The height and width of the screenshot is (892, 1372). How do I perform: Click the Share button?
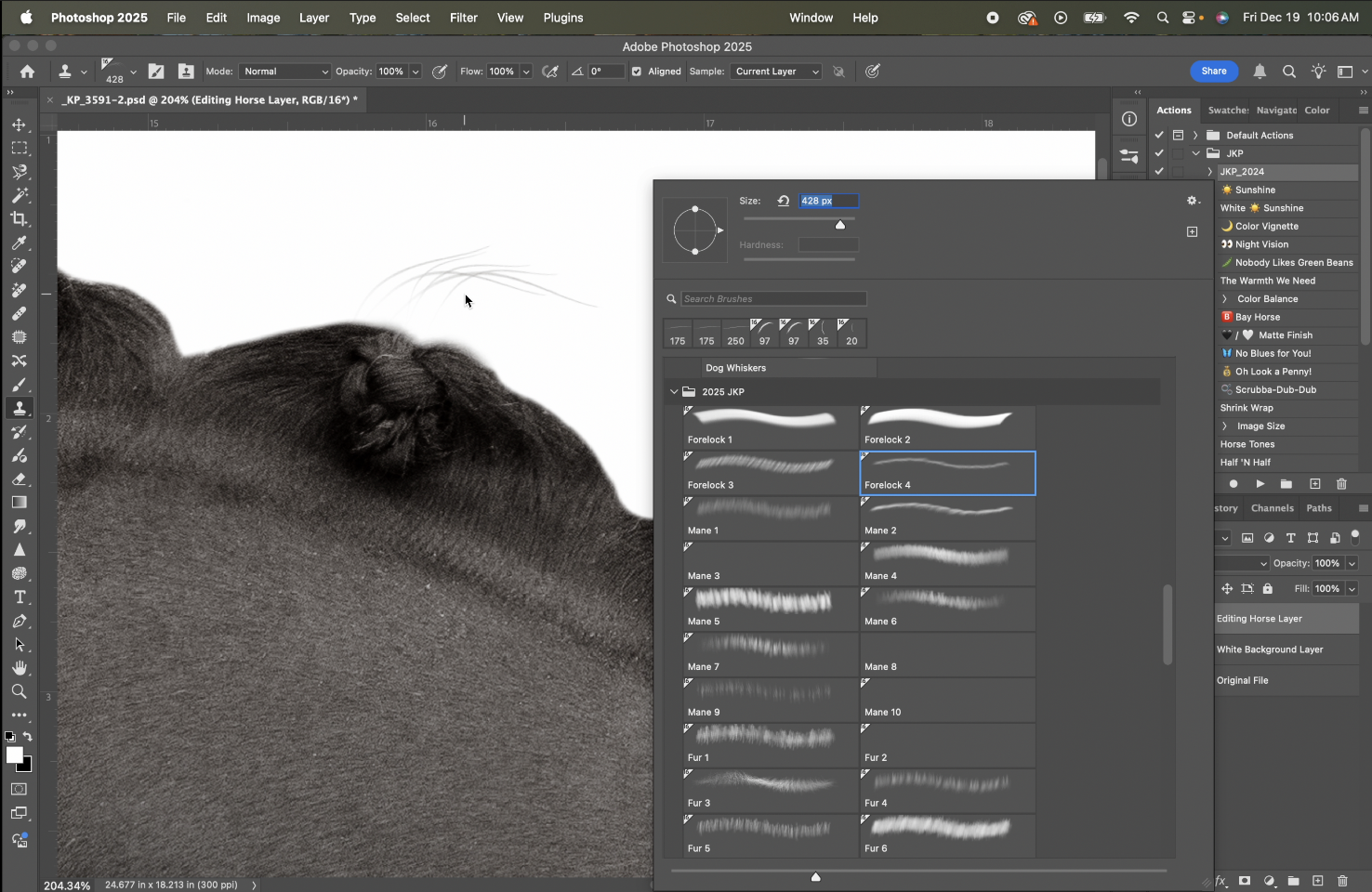[x=1213, y=71]
